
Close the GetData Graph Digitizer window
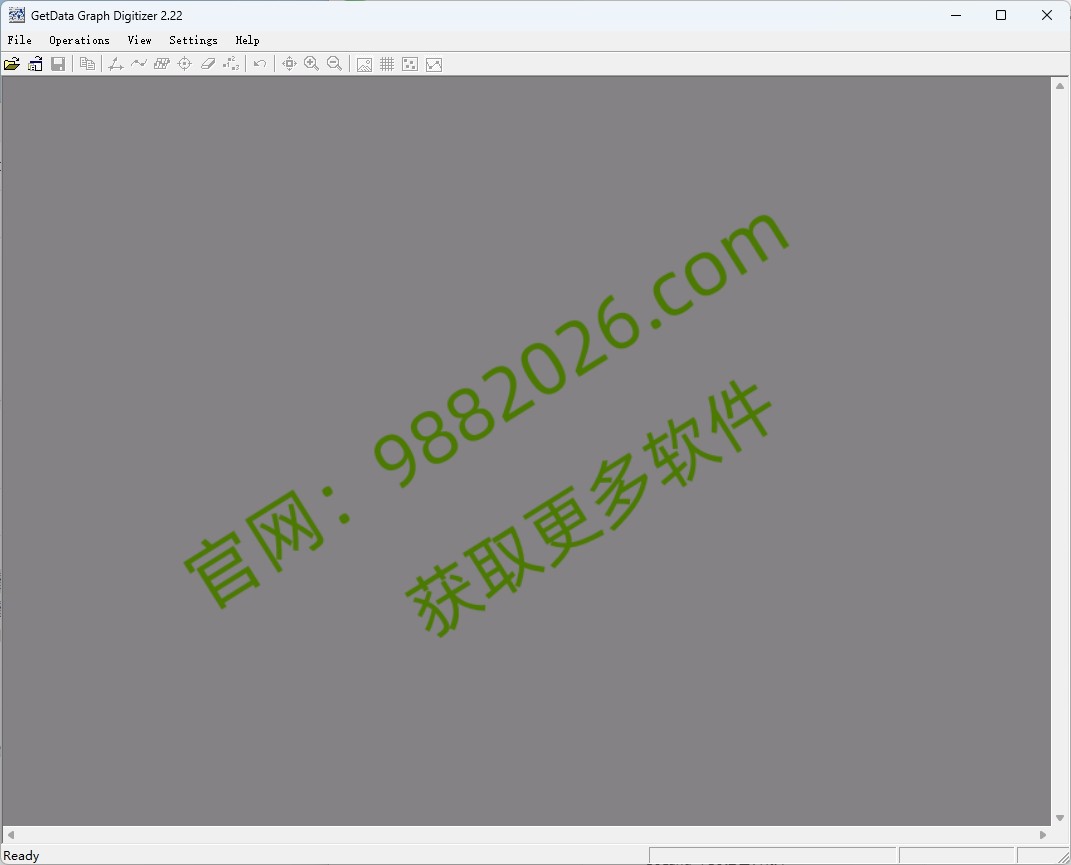1046,15
